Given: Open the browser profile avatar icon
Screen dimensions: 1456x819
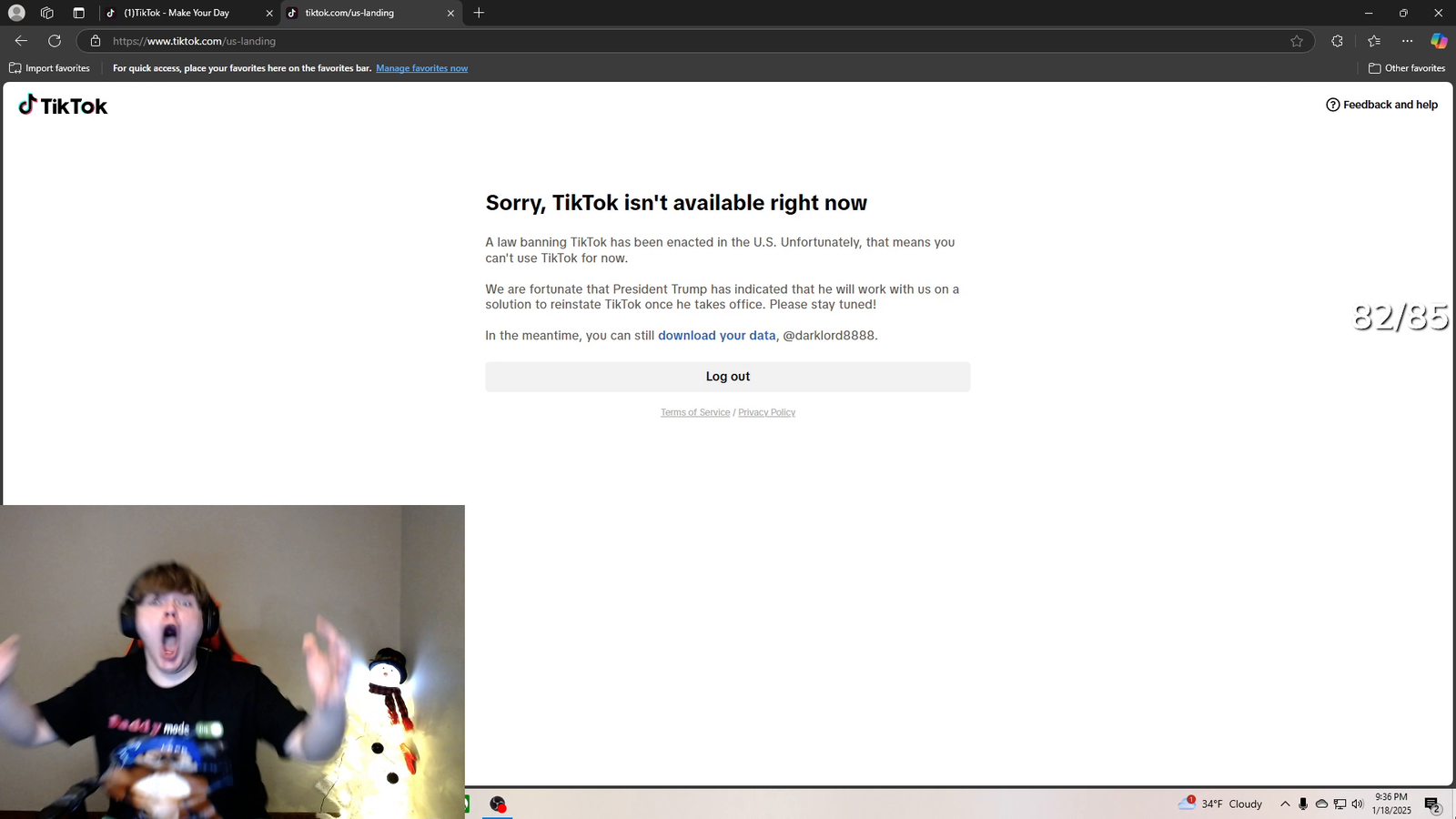Looking at the screenshot, I should click(16, 13).
